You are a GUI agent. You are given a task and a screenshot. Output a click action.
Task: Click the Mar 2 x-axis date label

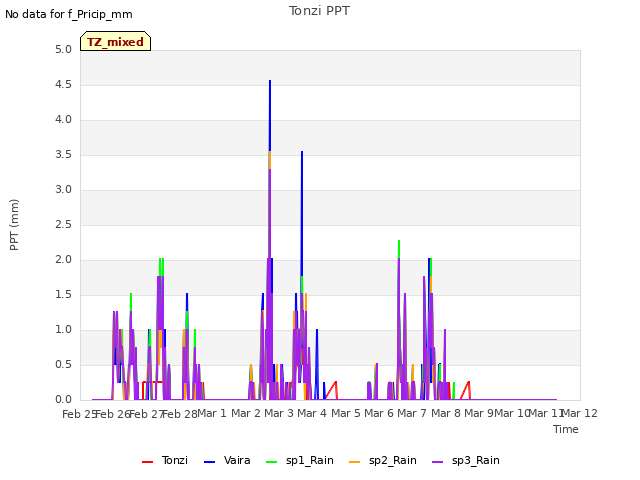coord(246,413)
